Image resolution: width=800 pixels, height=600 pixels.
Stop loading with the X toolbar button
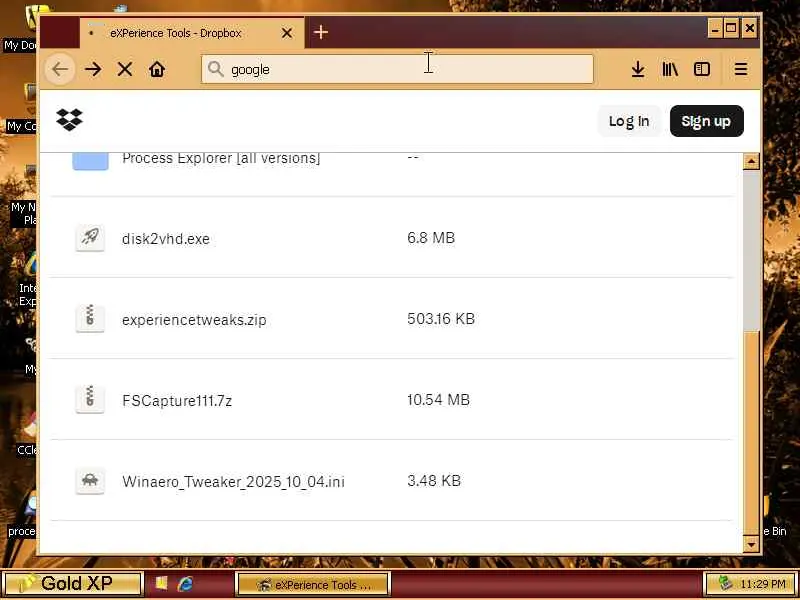point(125,69)
